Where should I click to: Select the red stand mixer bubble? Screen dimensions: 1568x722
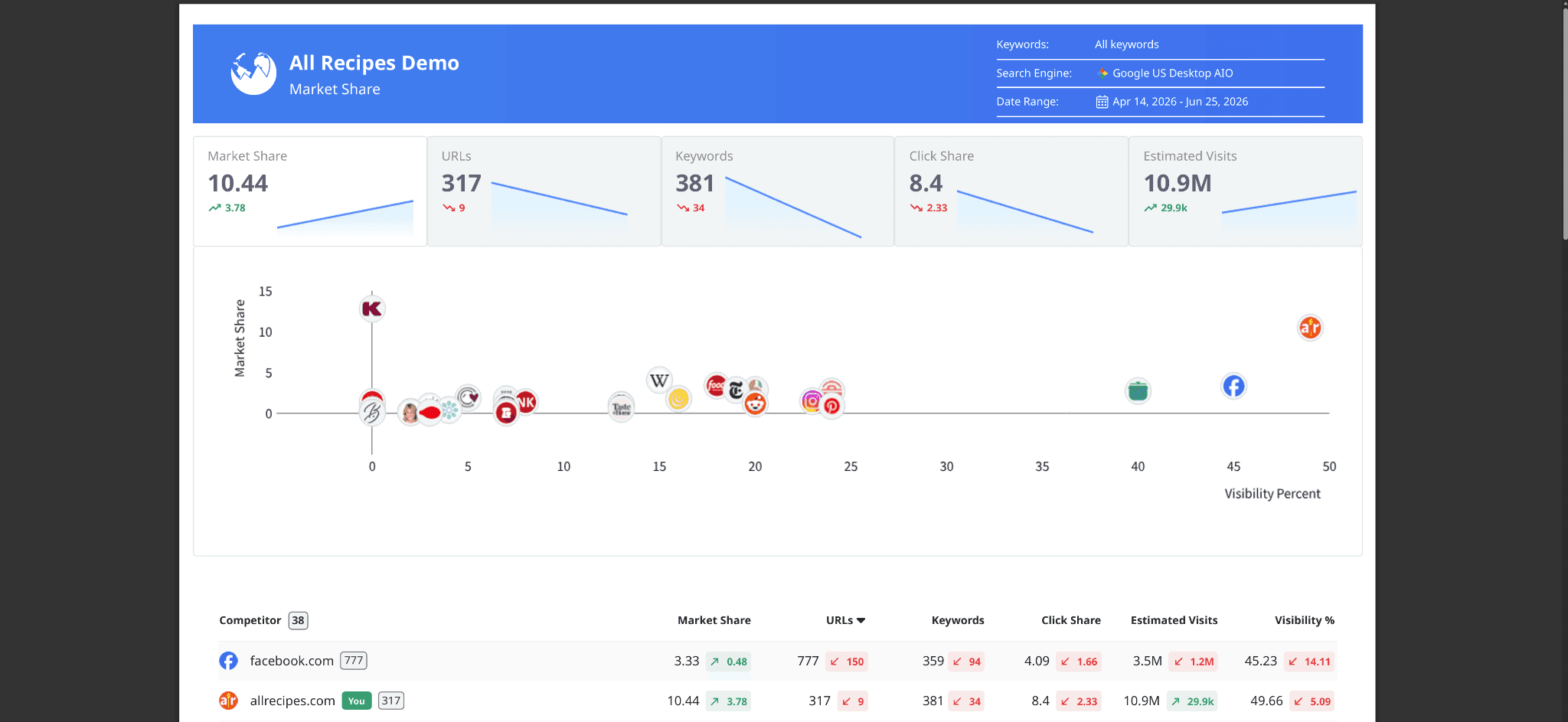pyautogui.click(x=506, y=413)
